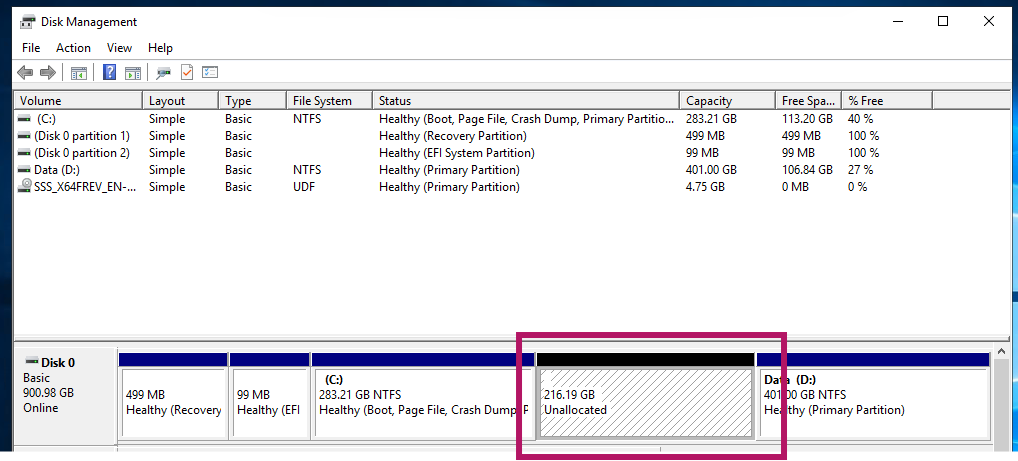The height and width of the screenshot is (461, 1018).
Task: Click the UDF file system cell
Action: click(x=304, y=186)
